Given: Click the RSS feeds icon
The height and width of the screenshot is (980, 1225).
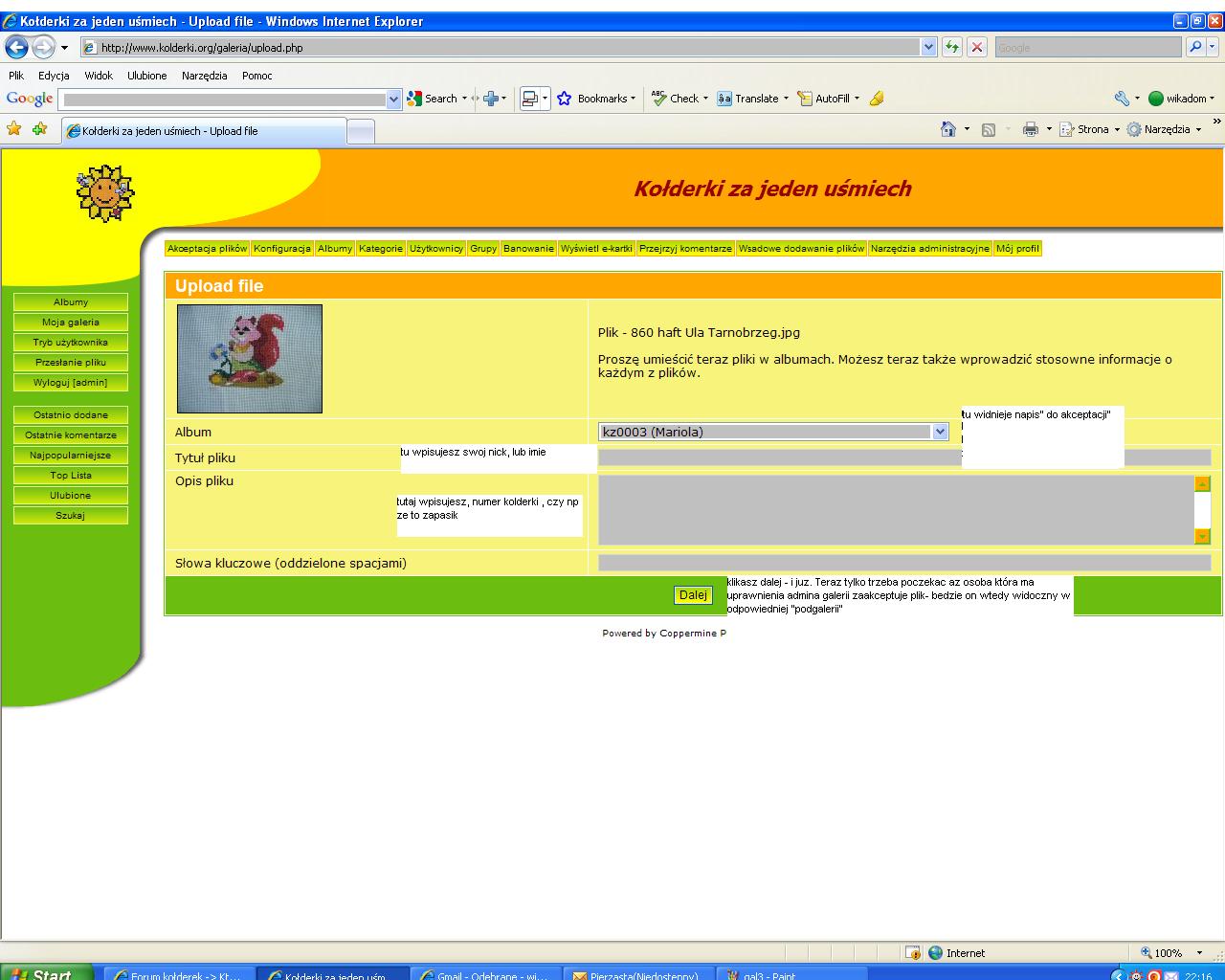Looking at the screenshot, I should point(989,129).
